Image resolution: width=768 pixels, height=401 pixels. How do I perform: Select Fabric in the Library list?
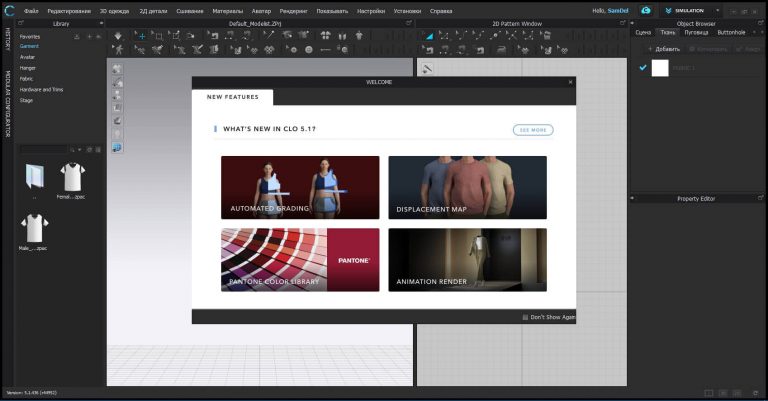(26, 79)
